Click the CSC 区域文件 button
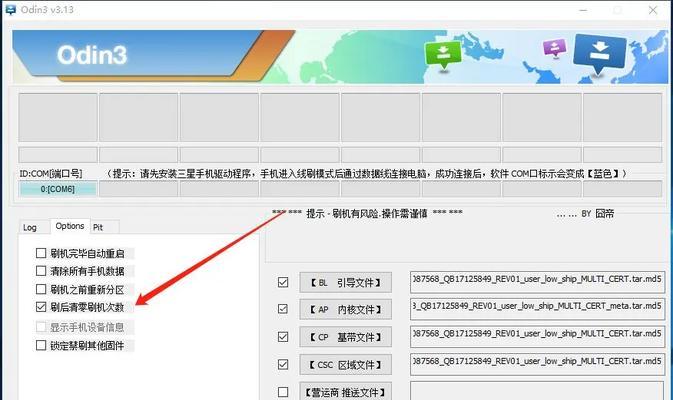This screenshot has height=400, width=673. point(346,365)
